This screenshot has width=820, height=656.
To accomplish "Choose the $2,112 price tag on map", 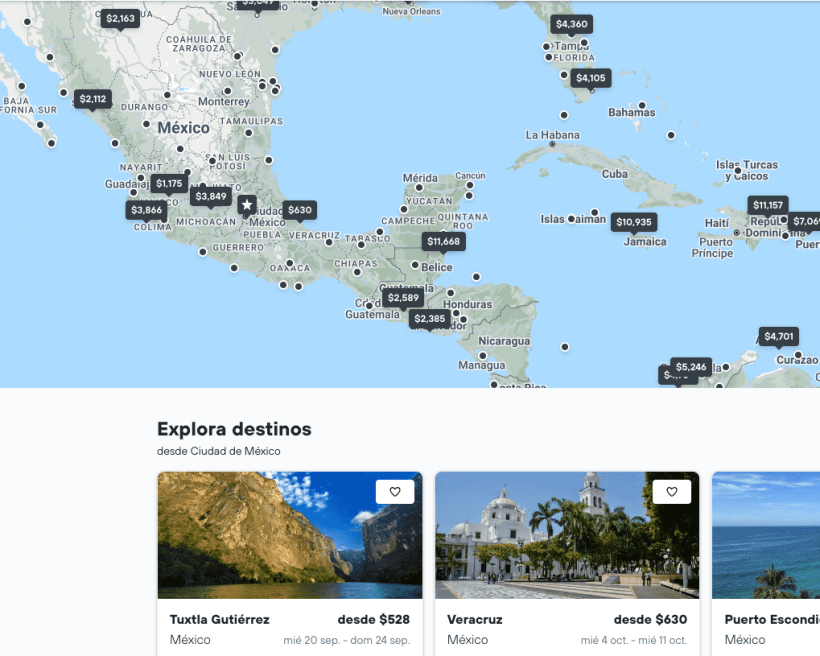I will [93, 99].
